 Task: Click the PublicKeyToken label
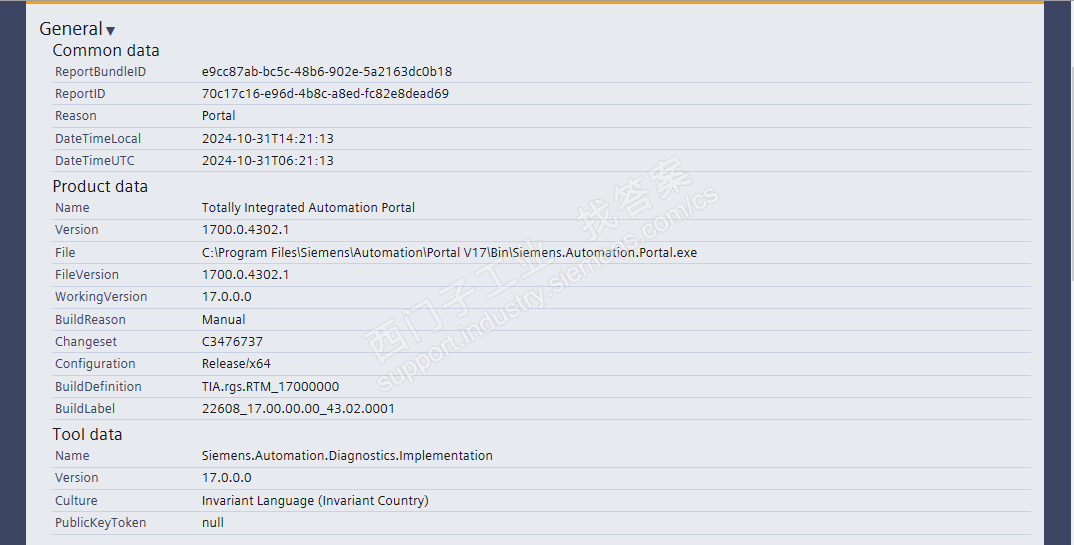pos(101,522)
